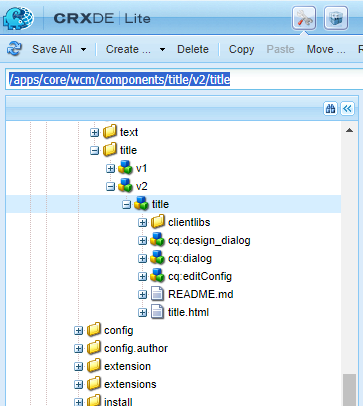This screenshot has width=363, height=406.
Task: Click the text folder icon
Action: click(110, 132)
